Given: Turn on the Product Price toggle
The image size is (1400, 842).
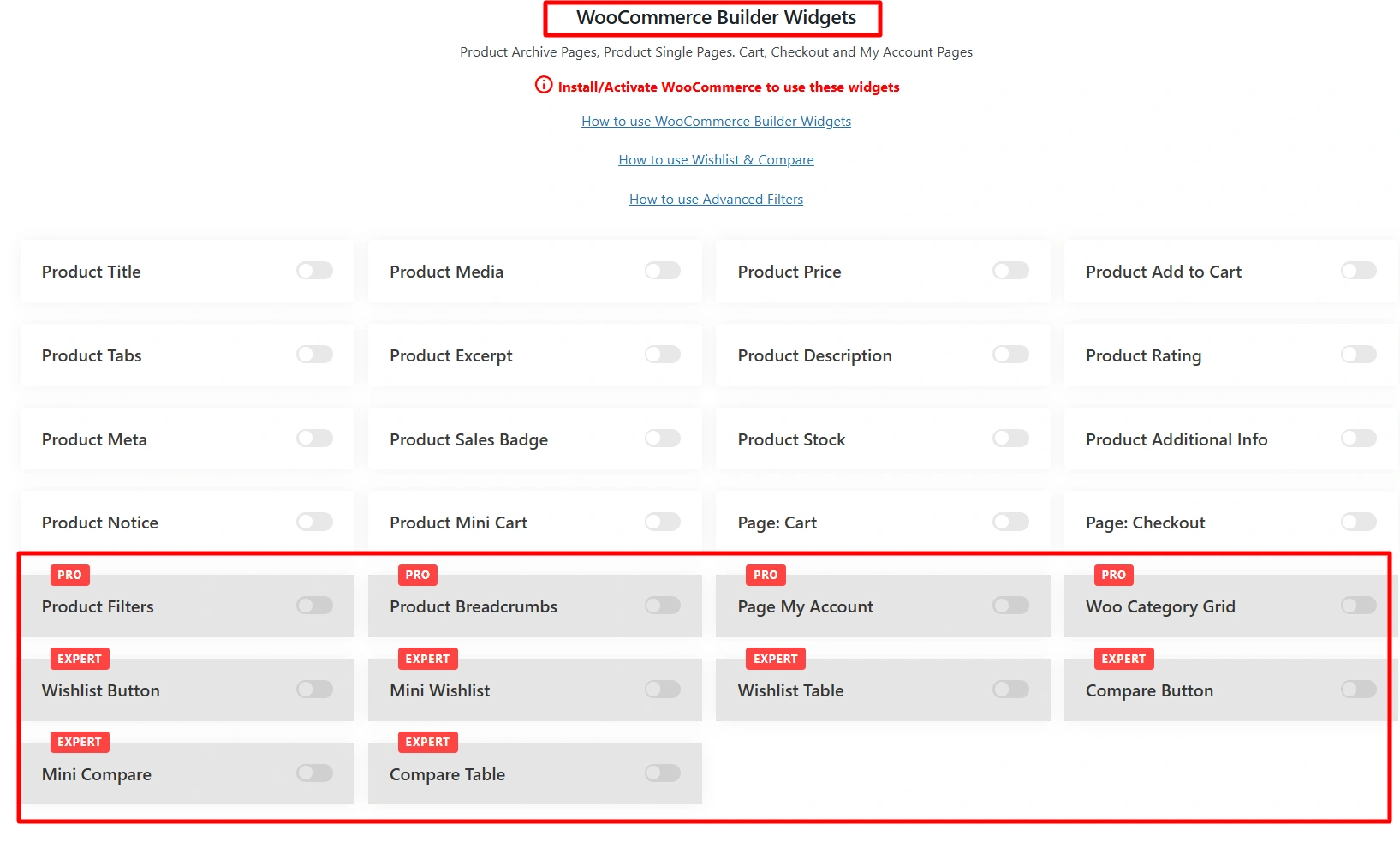Looking at the screenshot, I should pos(1010,271).
